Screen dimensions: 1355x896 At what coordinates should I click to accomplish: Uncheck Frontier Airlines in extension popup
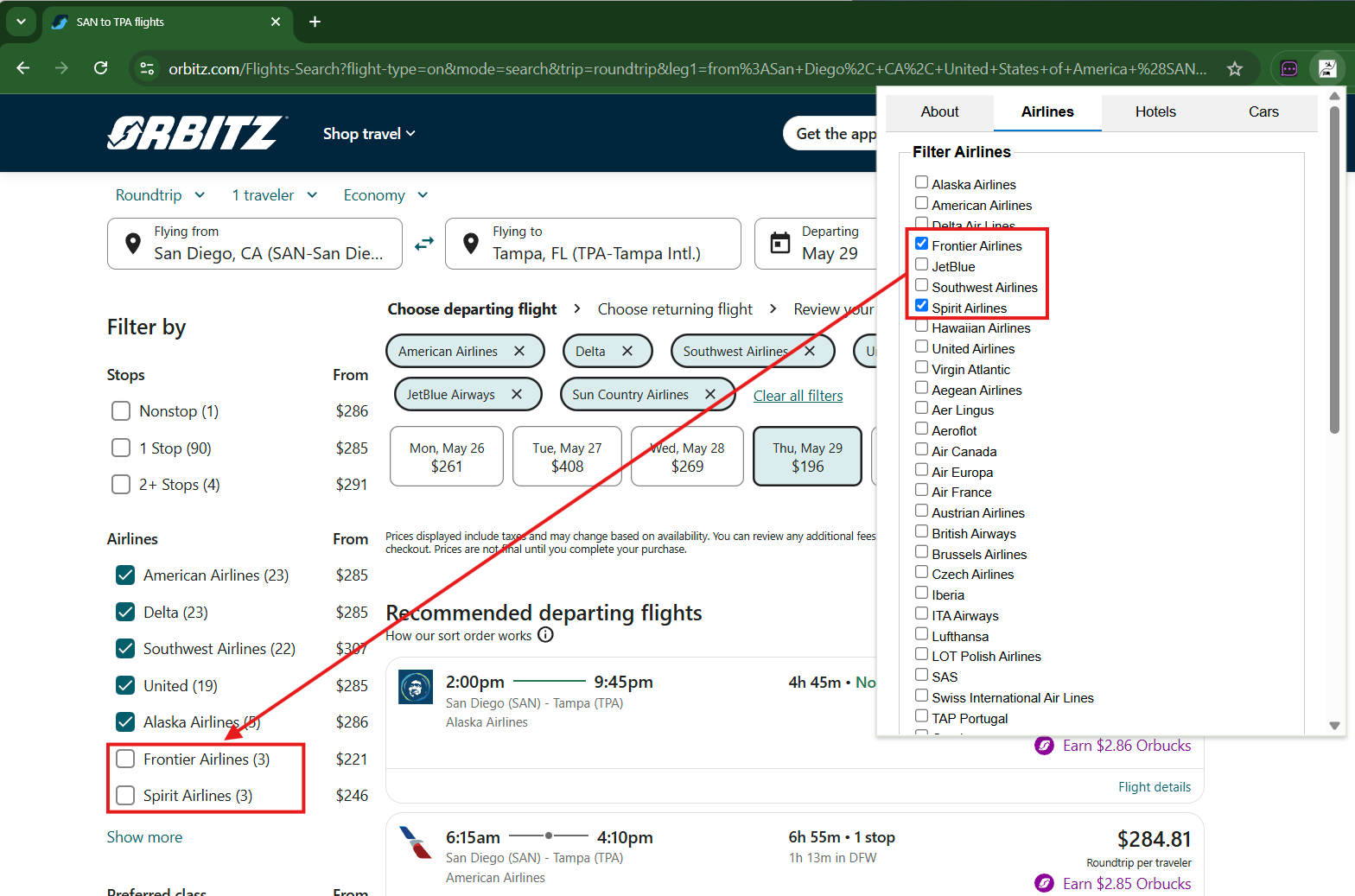click(921, 244)
